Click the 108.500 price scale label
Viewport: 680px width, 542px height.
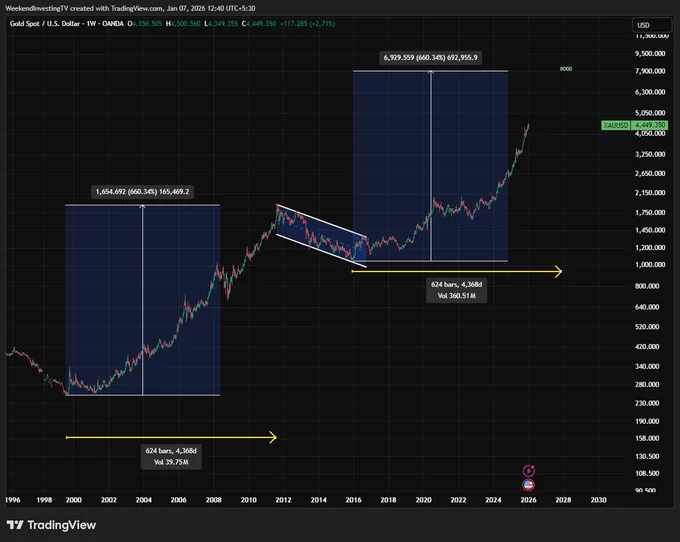pos(647,473)
